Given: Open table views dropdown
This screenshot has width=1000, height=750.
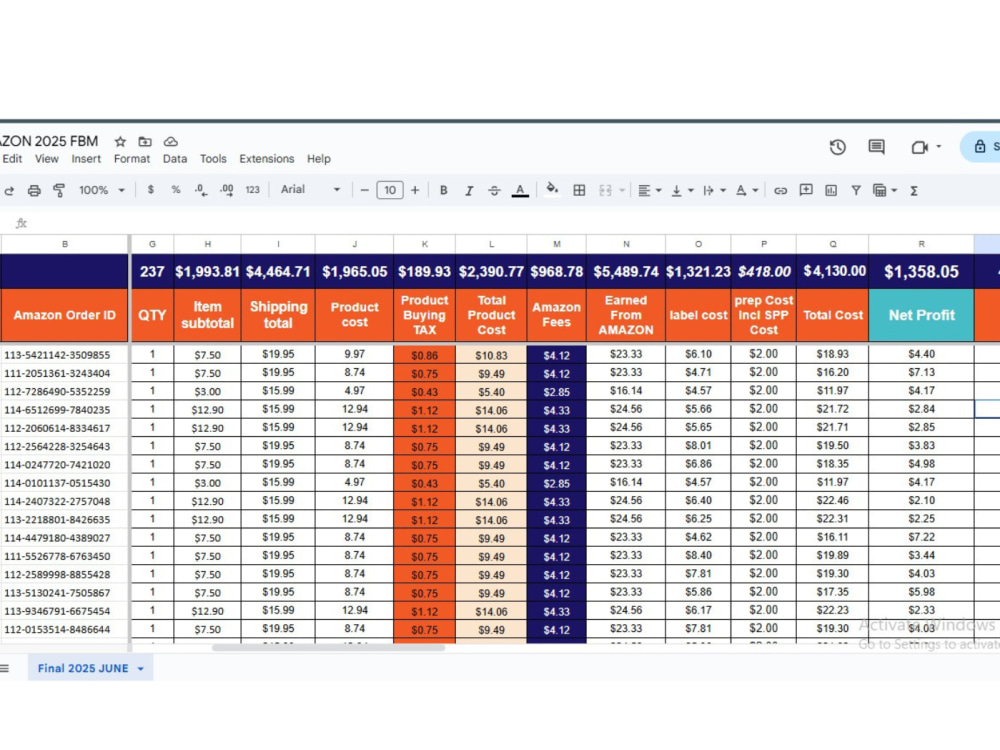Looking at the screenshot, I should (885, 190).
